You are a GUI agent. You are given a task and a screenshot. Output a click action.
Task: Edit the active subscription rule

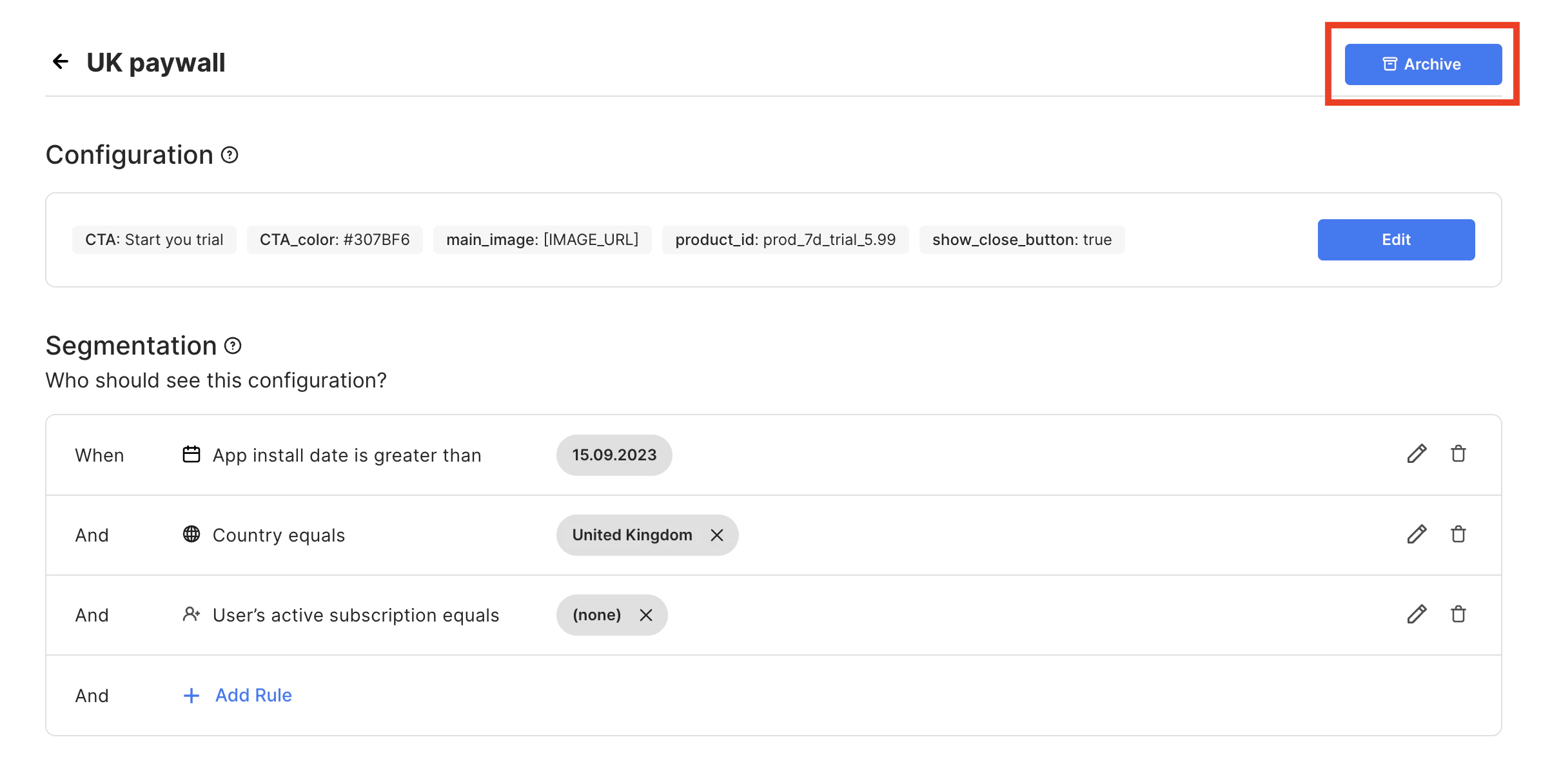[x=1417, y=614]
